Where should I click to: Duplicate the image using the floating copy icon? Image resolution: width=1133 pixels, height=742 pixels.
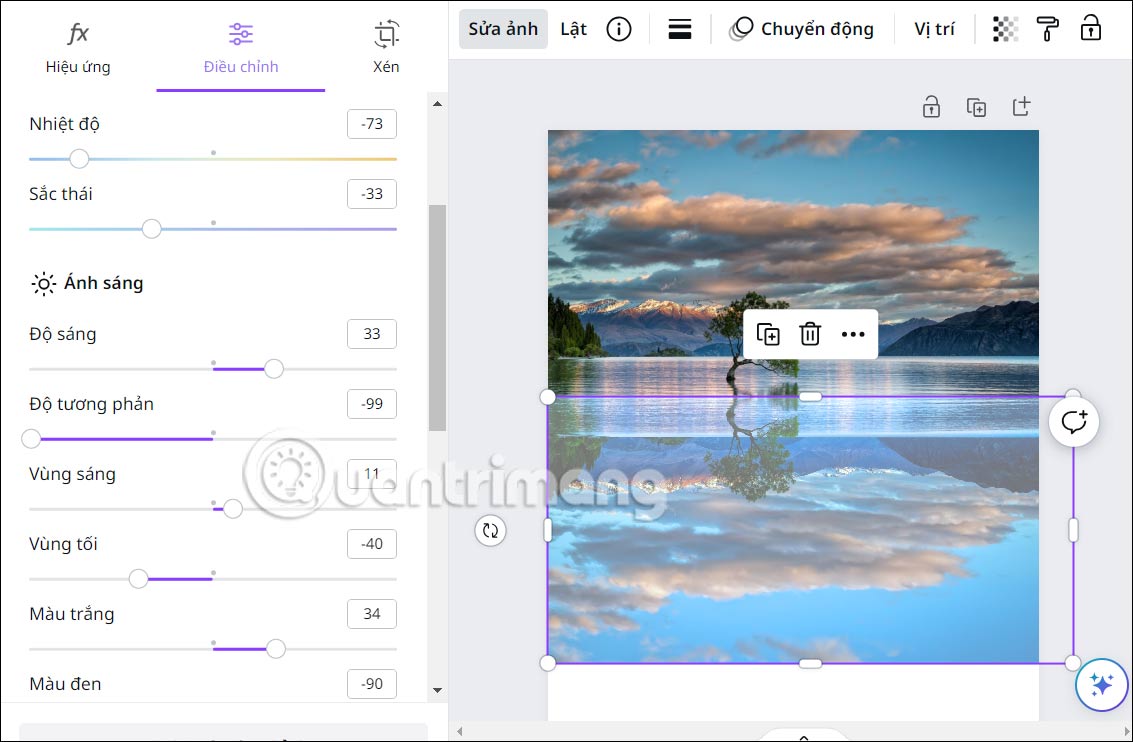(x=768, y=334)
